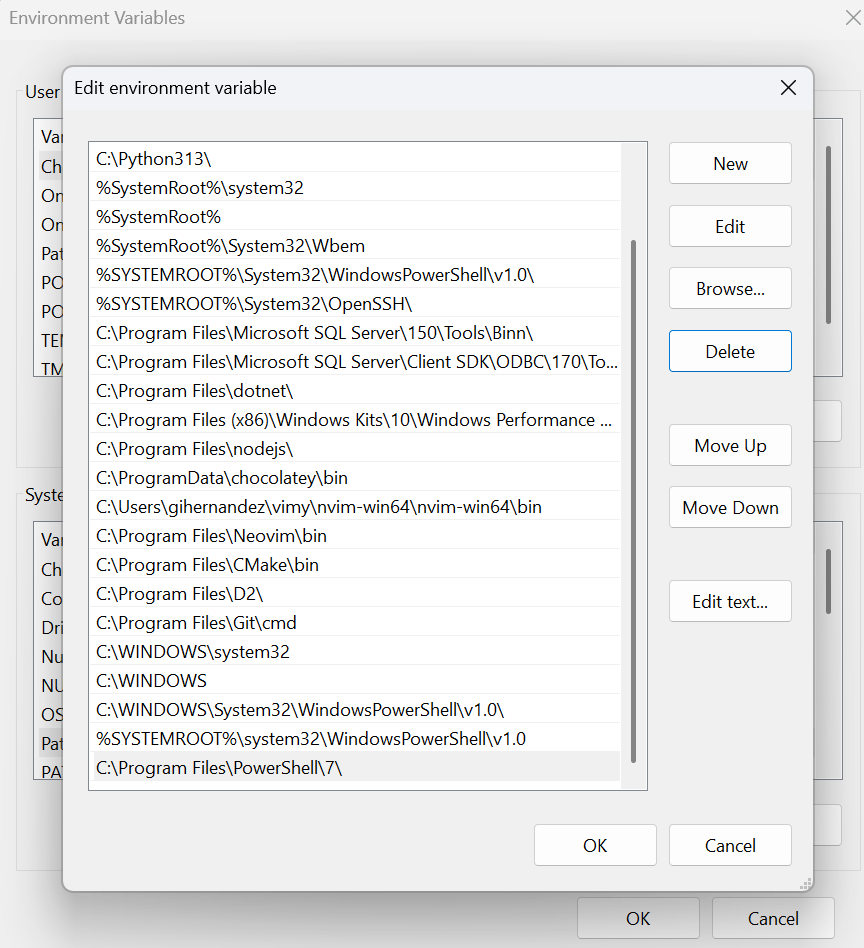The image size is (864, 948).
Task: Select C:\Program Files\Git\cmd entry
Action: [357, 623]
